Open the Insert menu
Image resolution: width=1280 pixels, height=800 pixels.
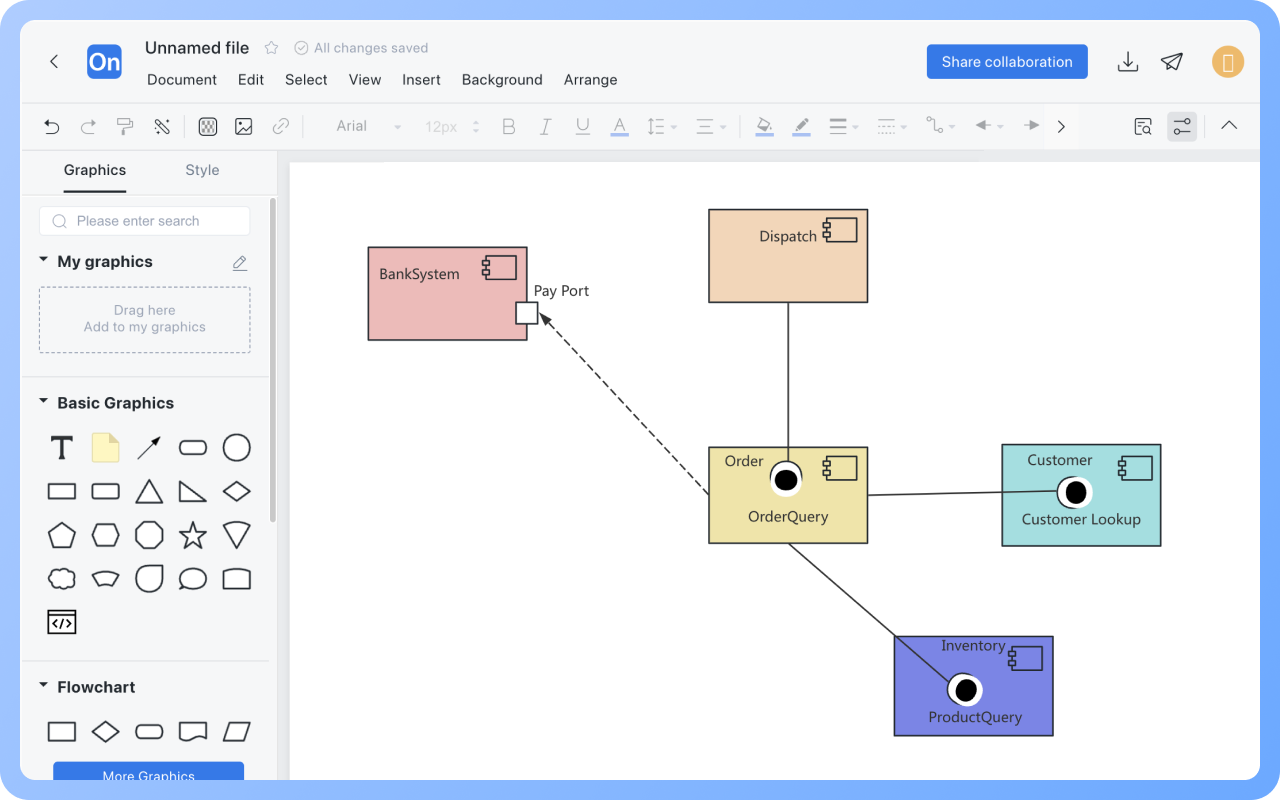coord(422,80)
